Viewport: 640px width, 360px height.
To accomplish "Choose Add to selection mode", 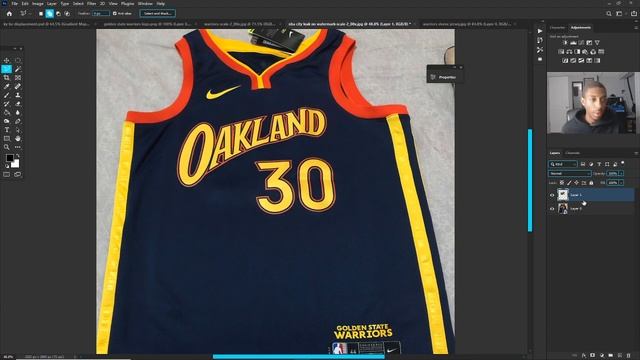I will pos(49,13).
